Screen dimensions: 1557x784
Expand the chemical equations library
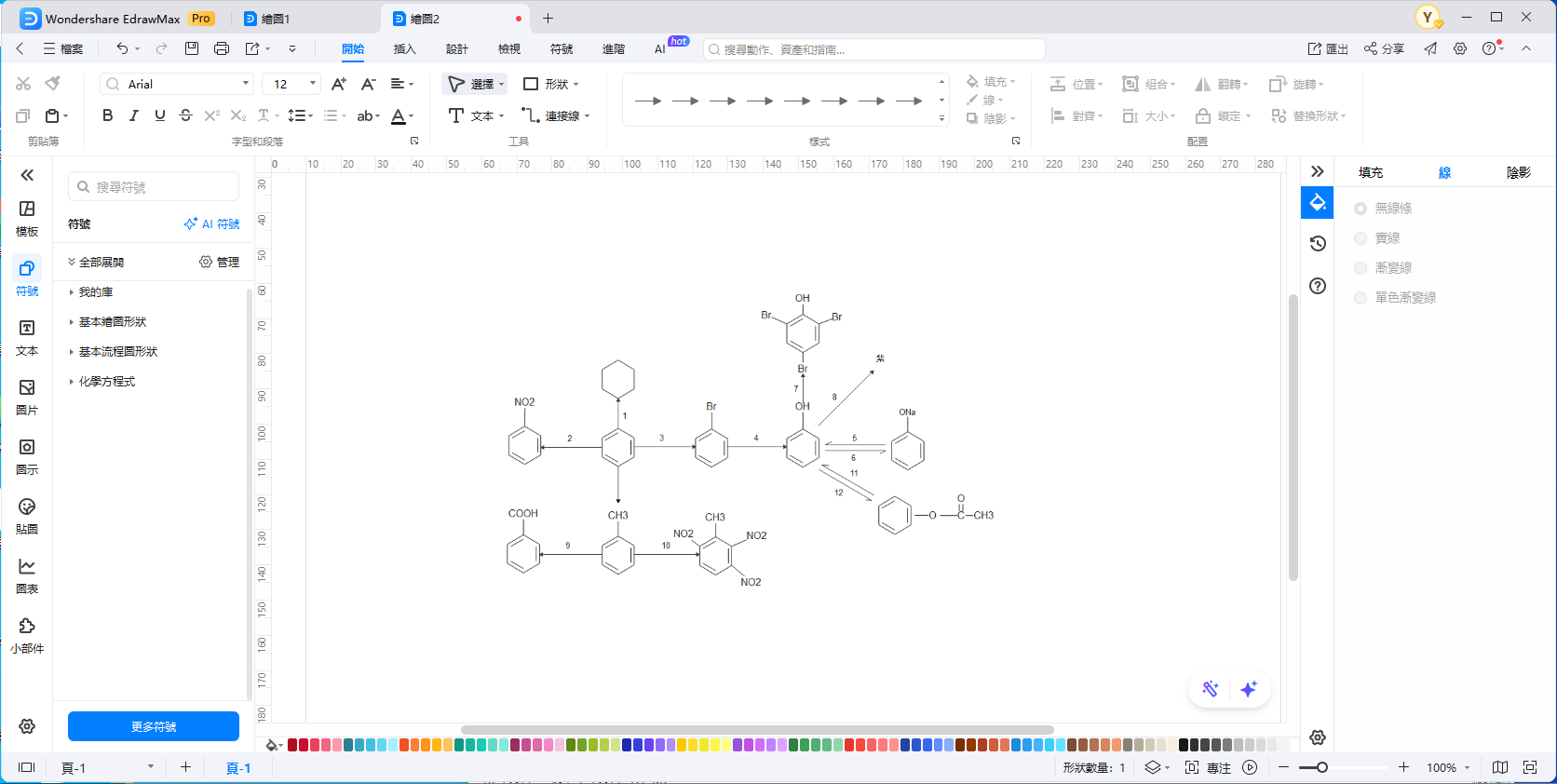pyautogui.click(x=106, y=382)
